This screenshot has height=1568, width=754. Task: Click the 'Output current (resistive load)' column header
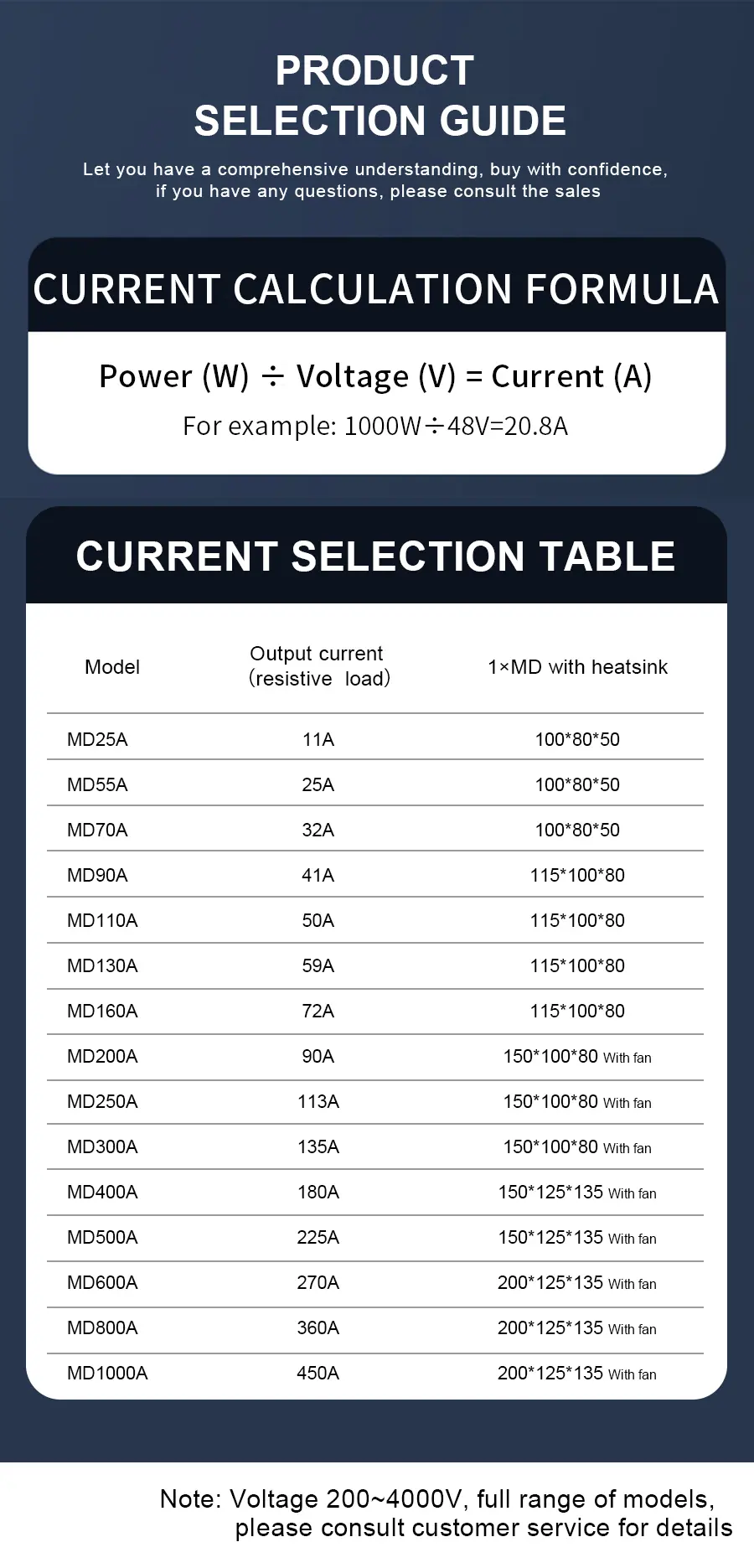click(x=318, y=666)
